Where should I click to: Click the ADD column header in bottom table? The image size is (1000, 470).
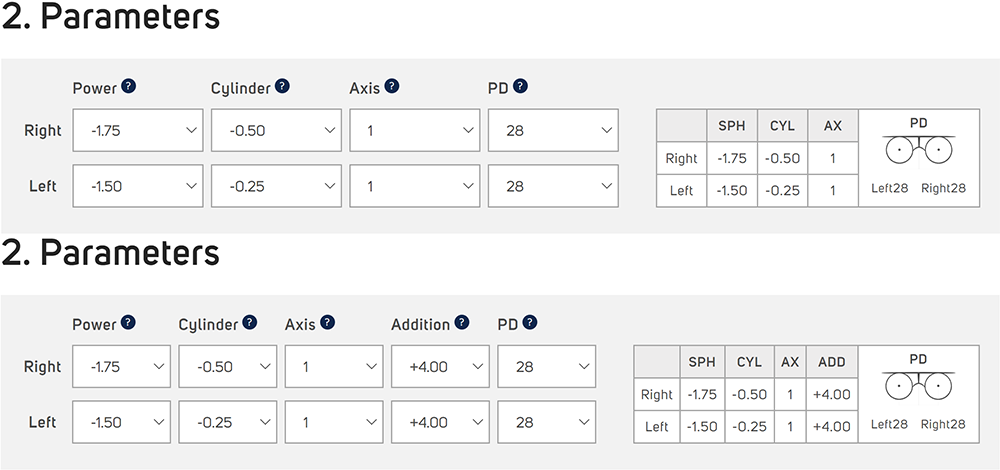pyautogui.click(x=832, y=362)
